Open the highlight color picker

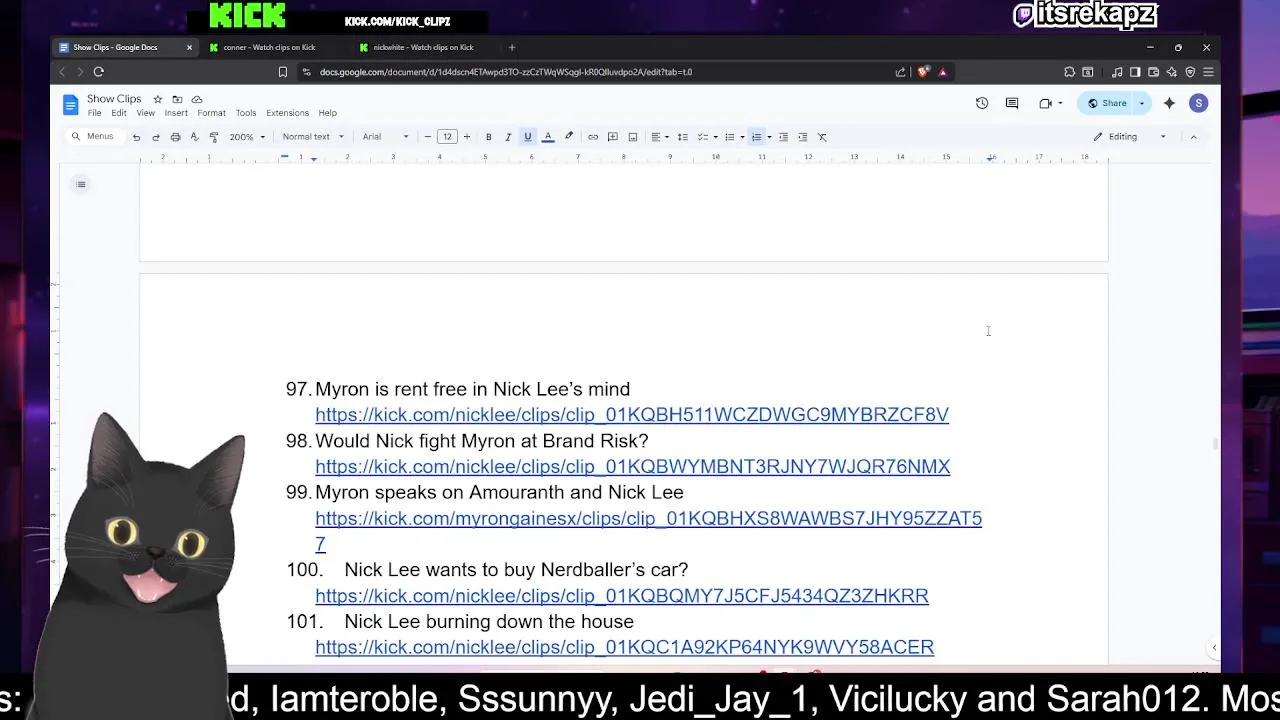point(569,137)
